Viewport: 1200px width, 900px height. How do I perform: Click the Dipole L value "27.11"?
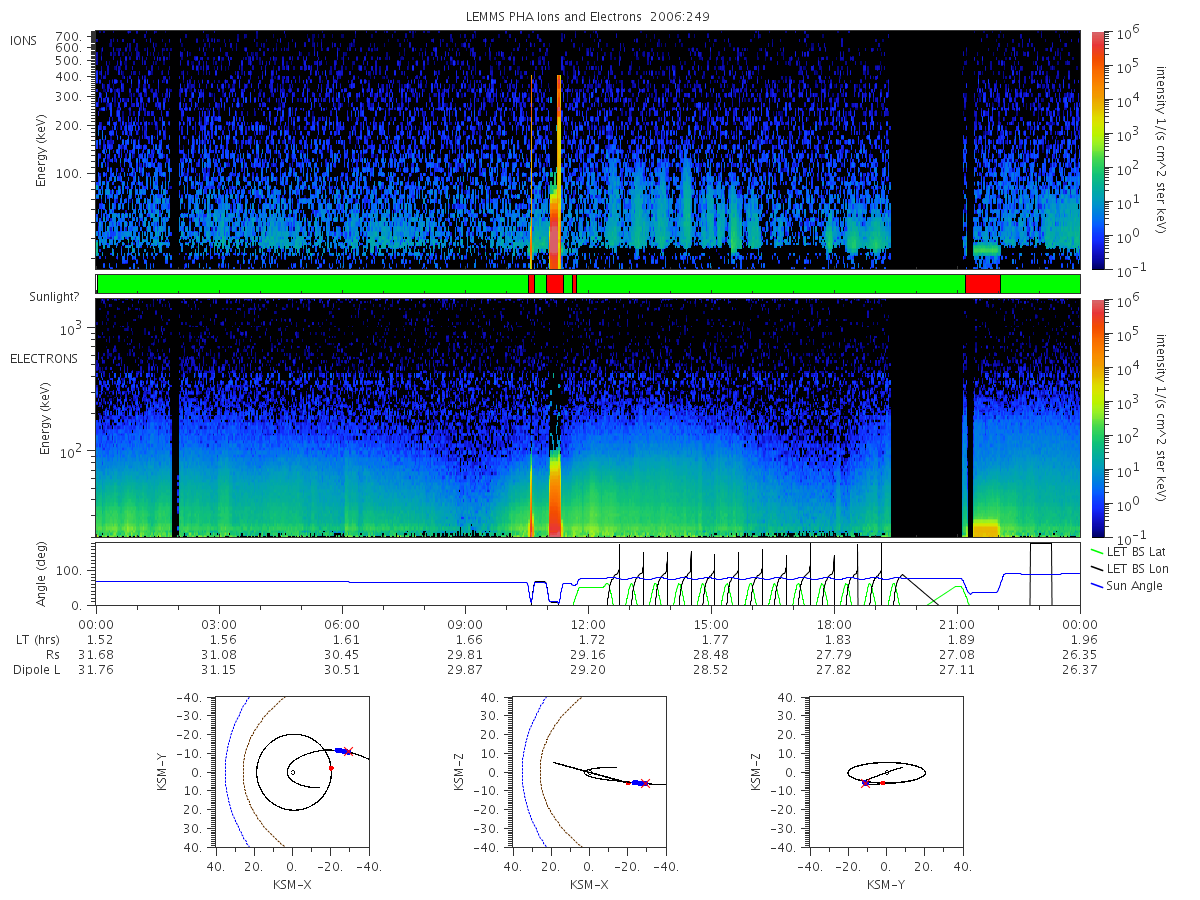957,670
